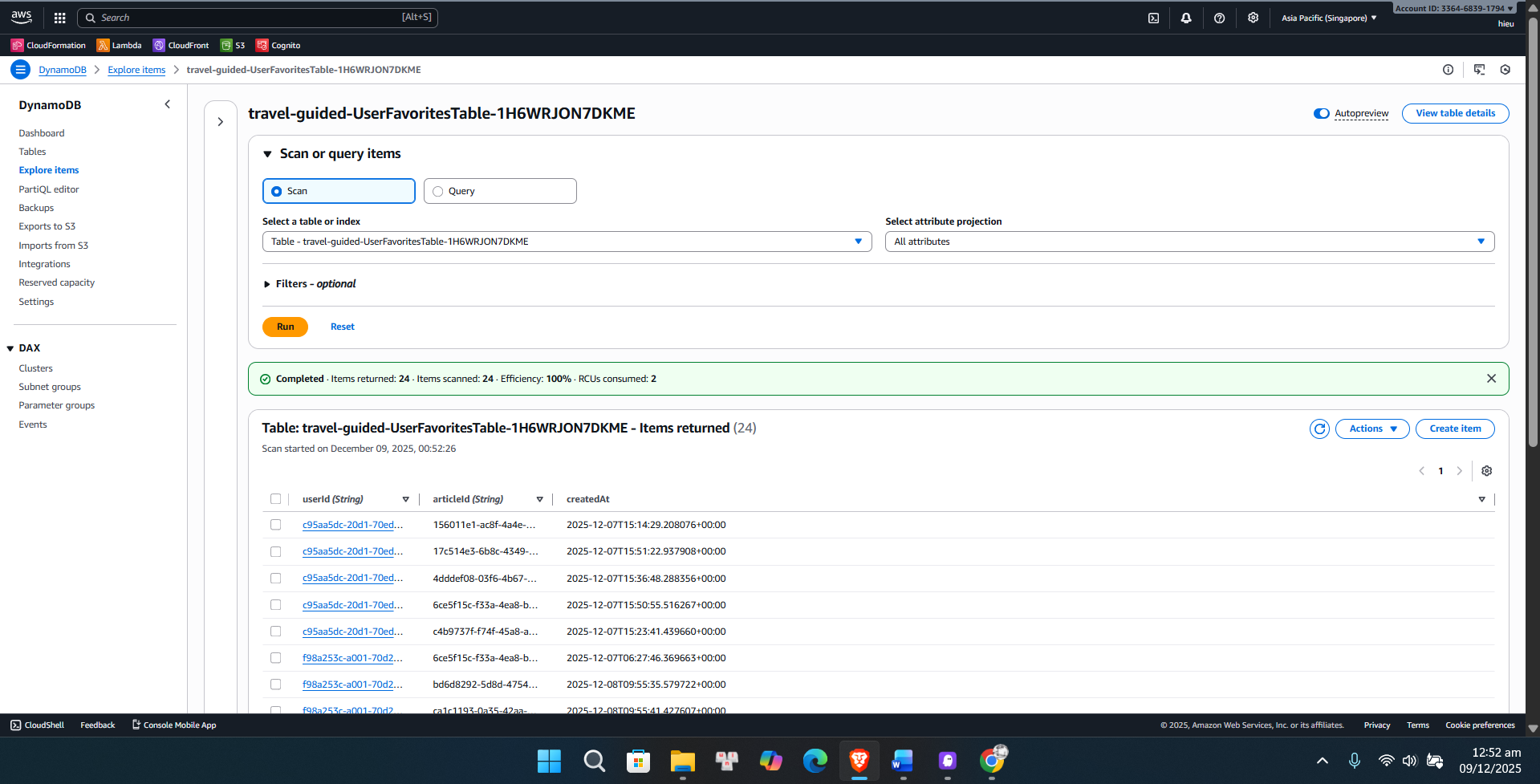The width and height of the screenshot is (1540, 784).
Task: Go to Tables in sidebar
Action: point(32,152)
